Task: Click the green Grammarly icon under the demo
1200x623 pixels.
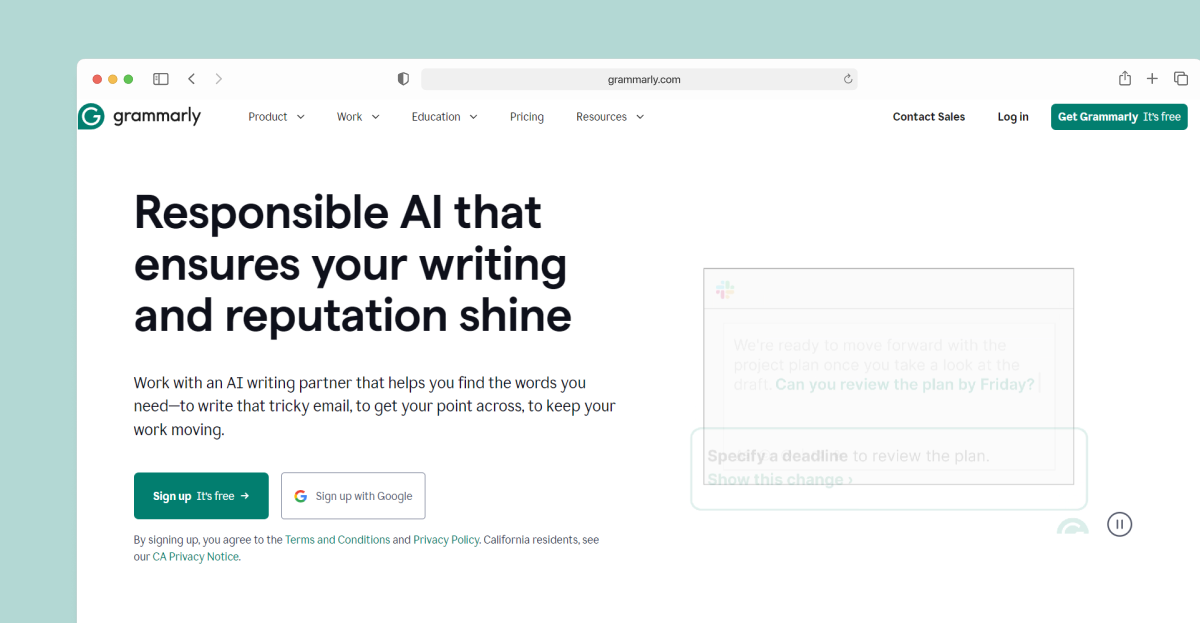Action: 1073,526
